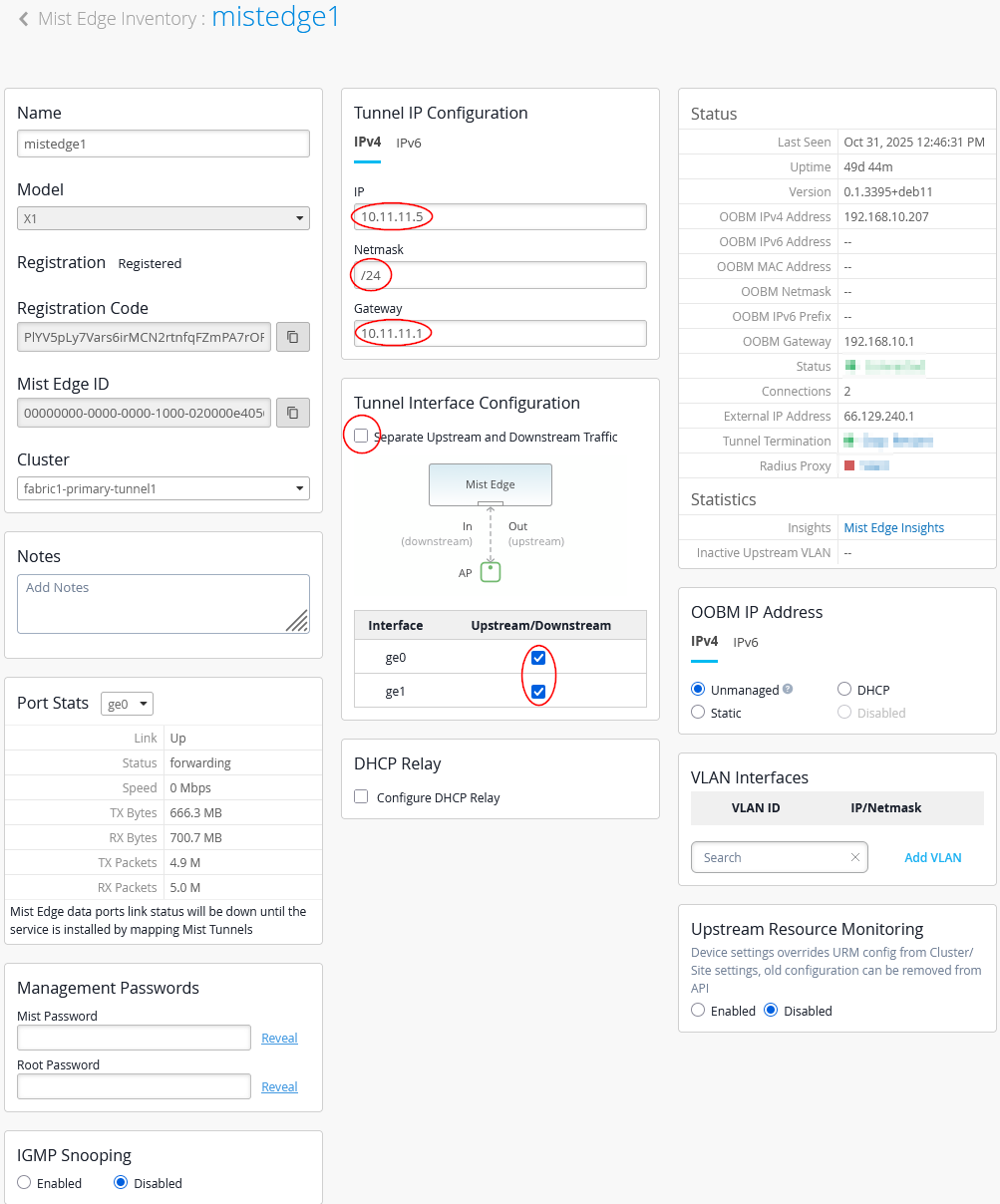Switch to IPv6 tab in Tunnel IP Configuration

[409, 143]
